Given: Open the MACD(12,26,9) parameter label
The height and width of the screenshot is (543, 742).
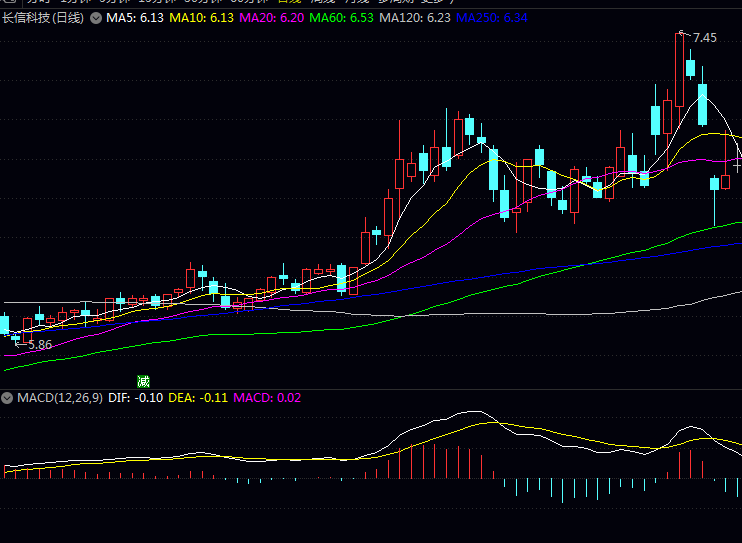Looking at the screenshot, I should coord(59,397).
